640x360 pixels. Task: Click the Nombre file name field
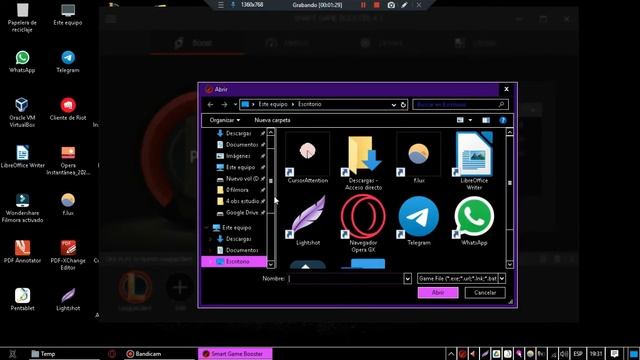pos(345,278)
